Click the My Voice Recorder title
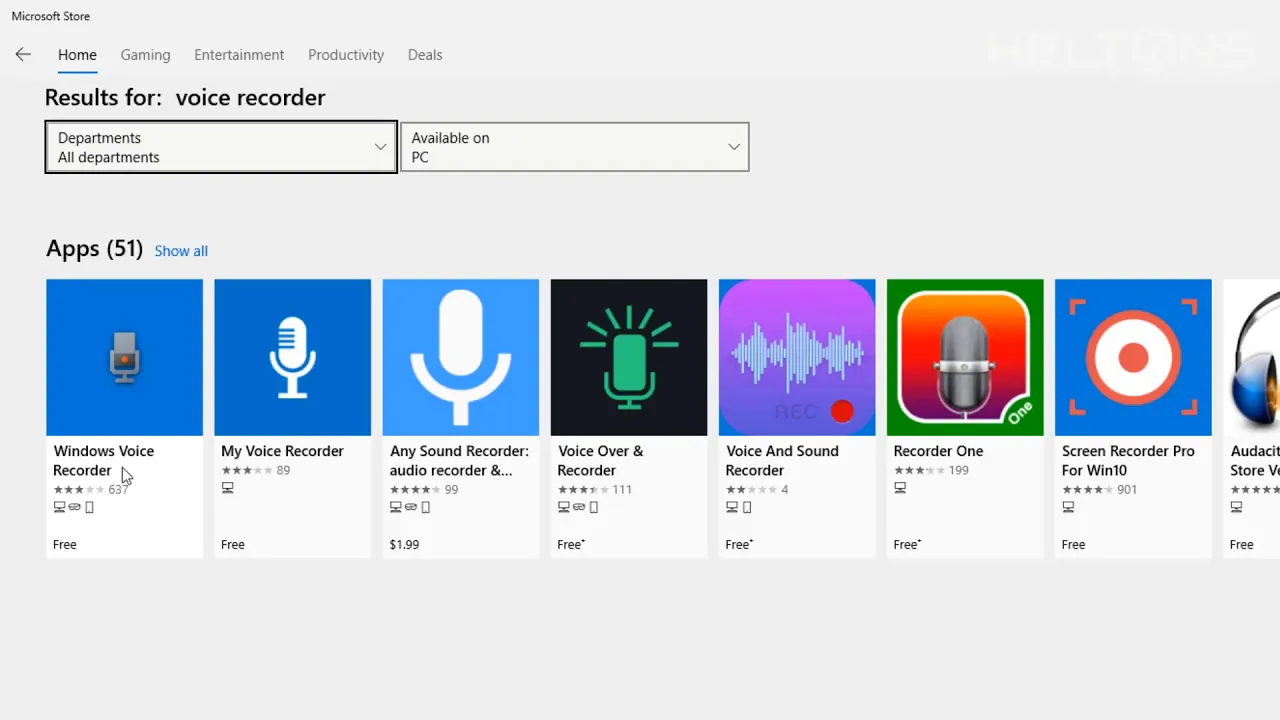This screenshot has height=720, width=1280. point(282,451)
